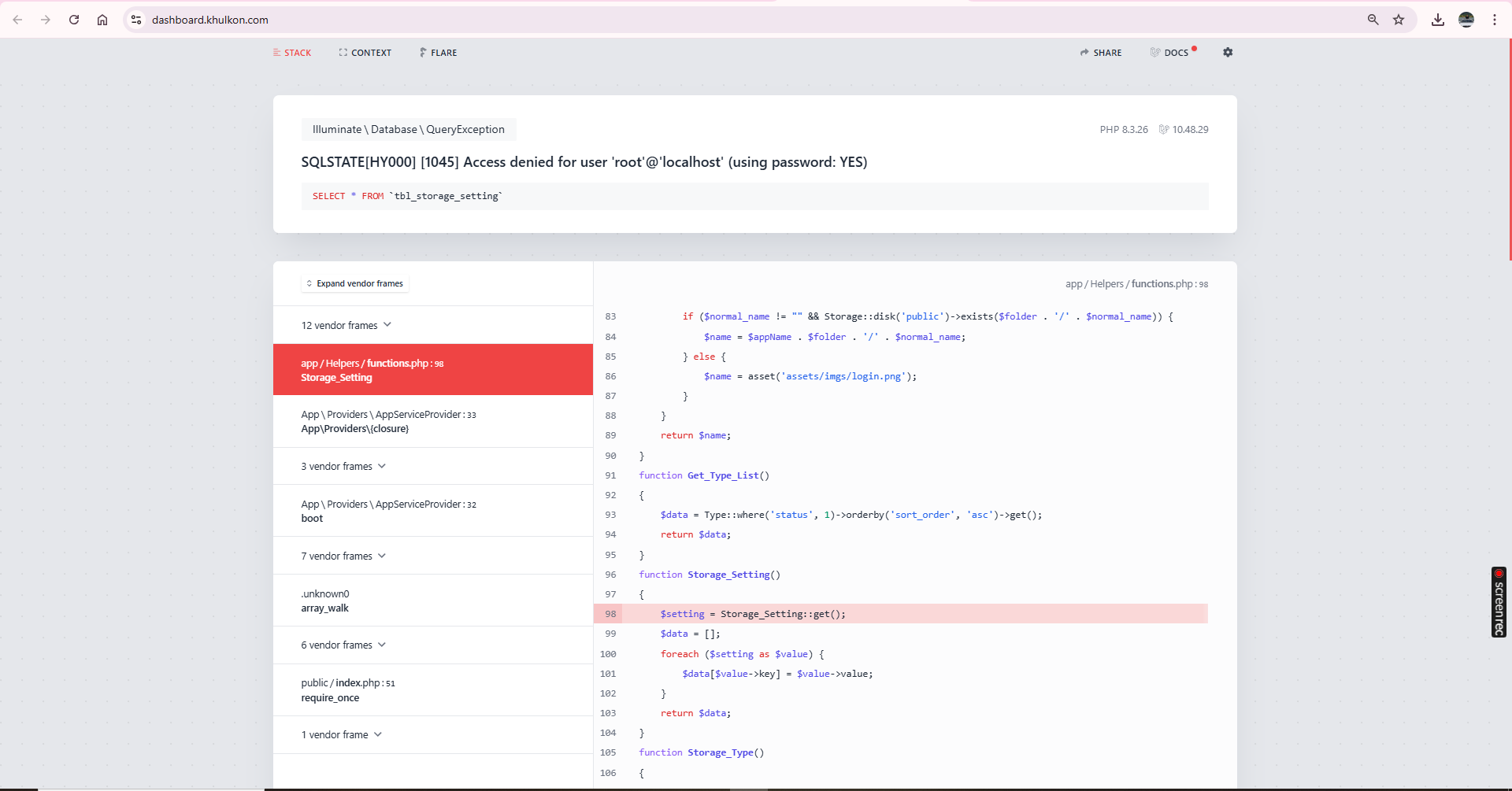Switch to the FLARE tab
This screenshot has height=791, width=1512.
pyautogui.click(x=439, y=53)
